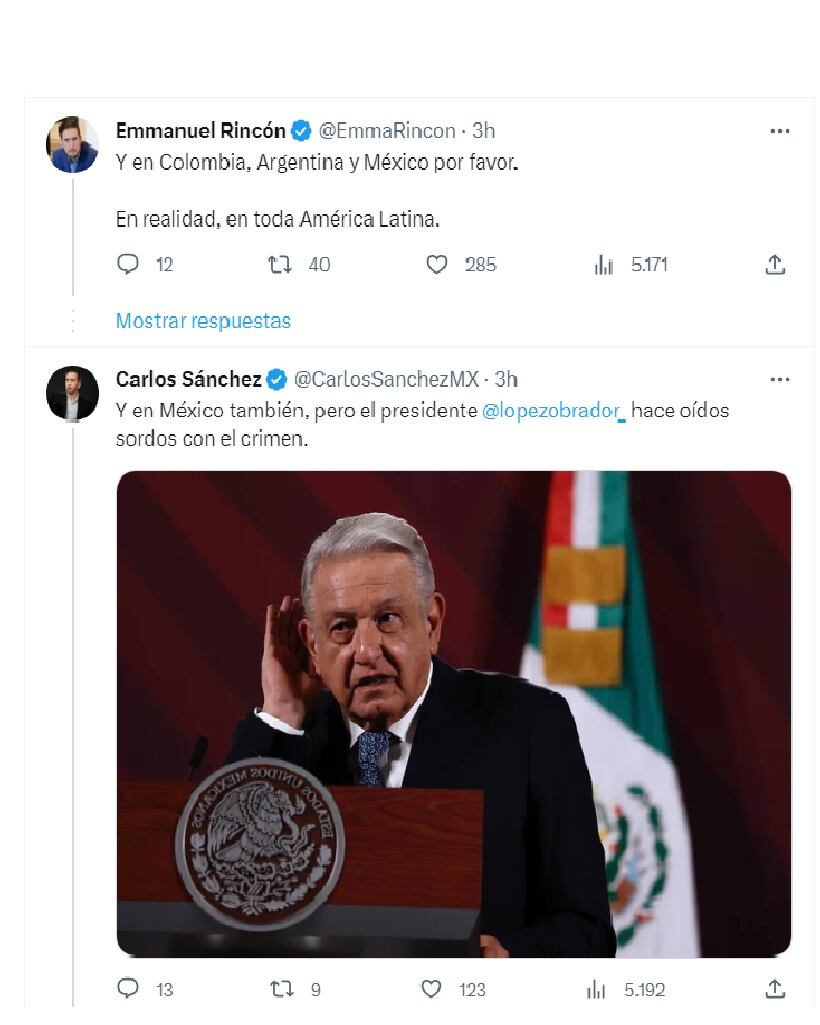The height and width of the screenshot is (1025, 820).
Task: Open more options on Carlos Sánchez's tweet
Action: coord(780,378)
